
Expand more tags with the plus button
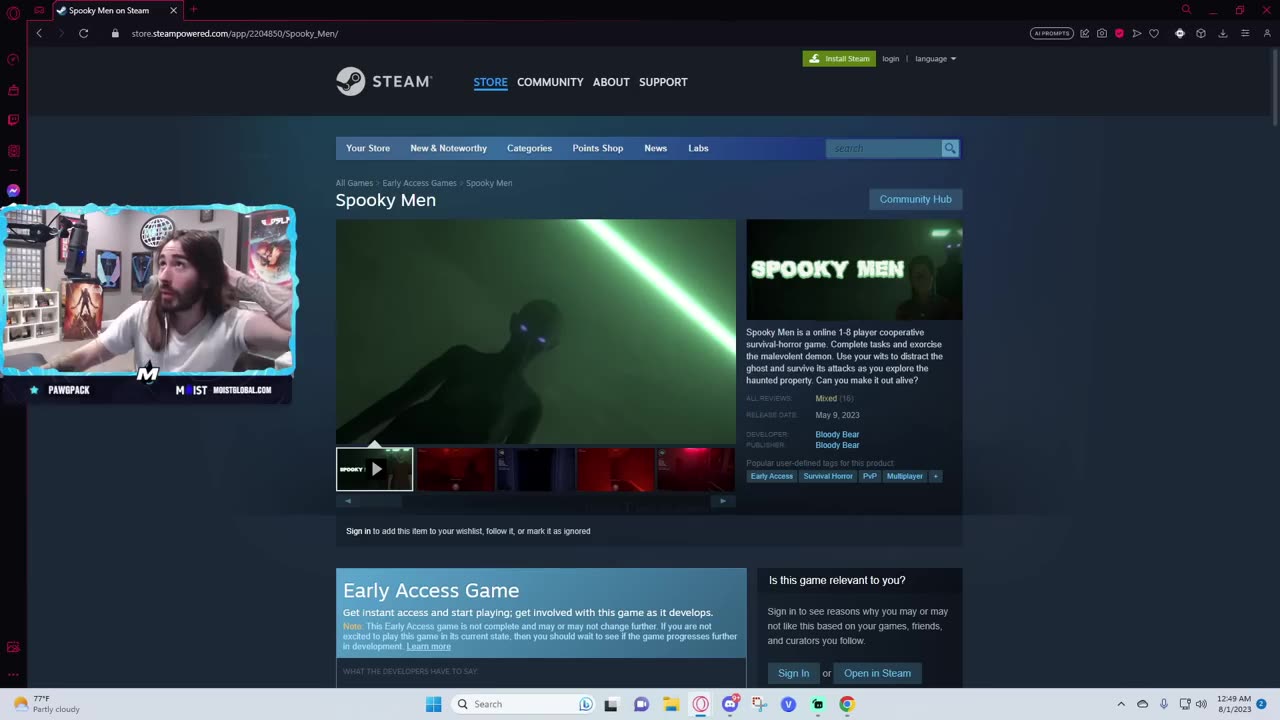coord(936,476)
